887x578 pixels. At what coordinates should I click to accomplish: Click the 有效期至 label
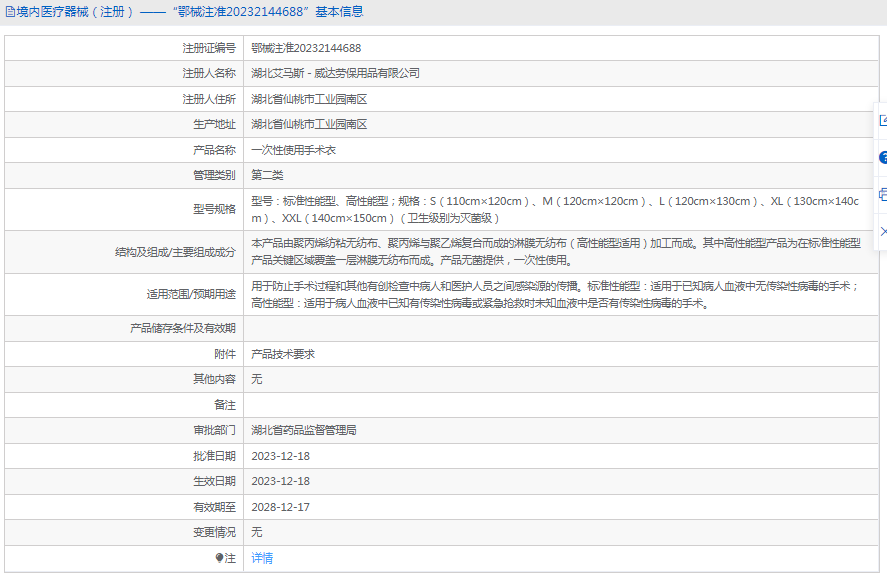click(x=214, y=507)
